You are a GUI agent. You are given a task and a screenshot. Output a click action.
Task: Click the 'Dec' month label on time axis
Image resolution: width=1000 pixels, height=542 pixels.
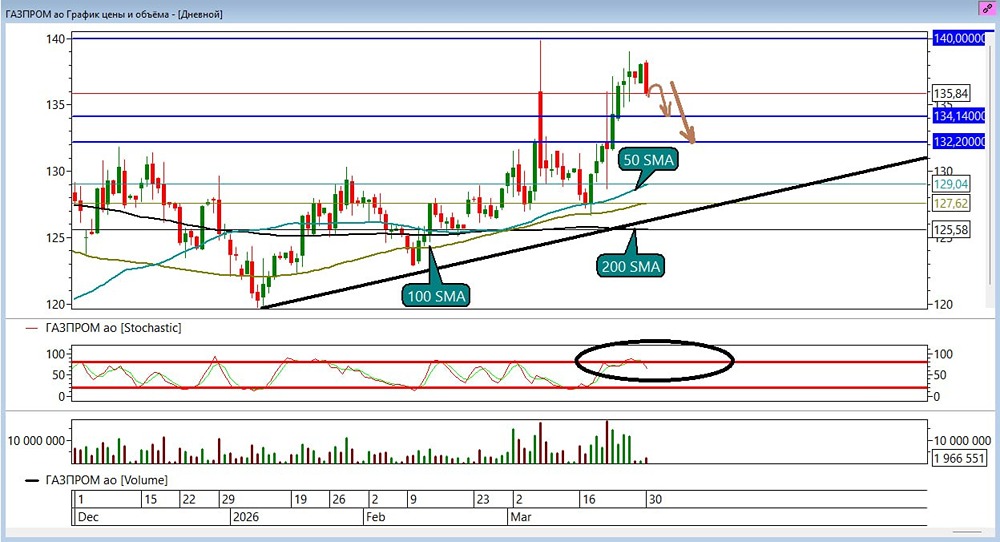(x=88, y=516)
